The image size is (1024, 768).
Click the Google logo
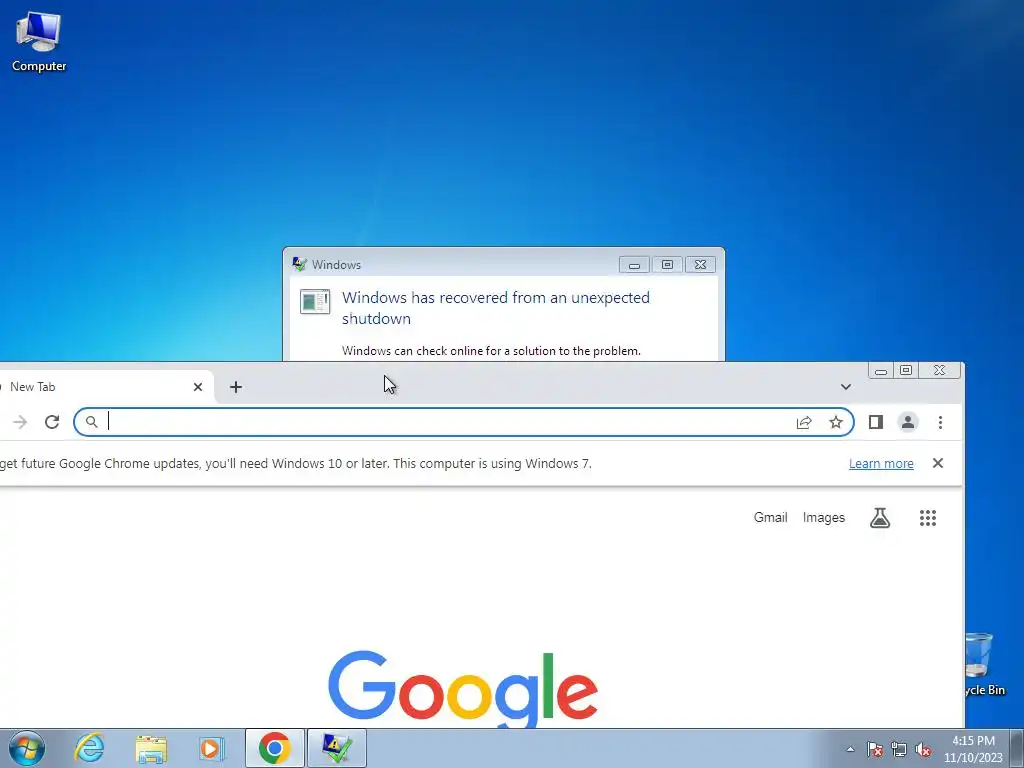pyautogui.click(x=462, y=688)
